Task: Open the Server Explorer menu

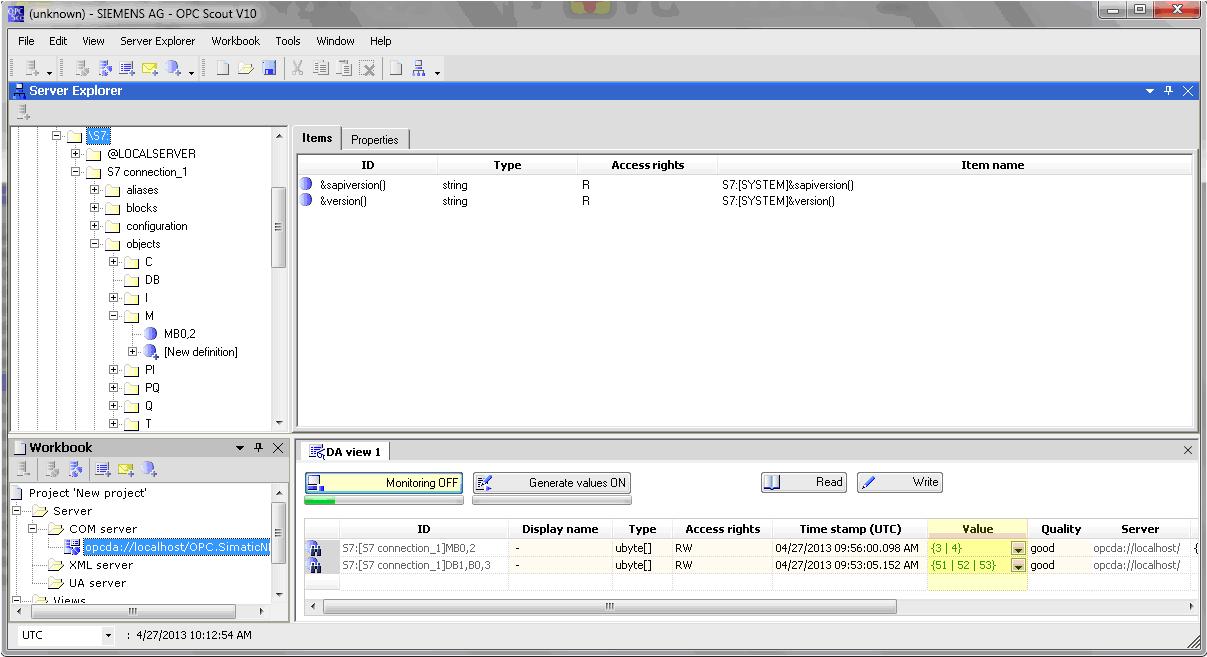Action: (x=158, y=41)
